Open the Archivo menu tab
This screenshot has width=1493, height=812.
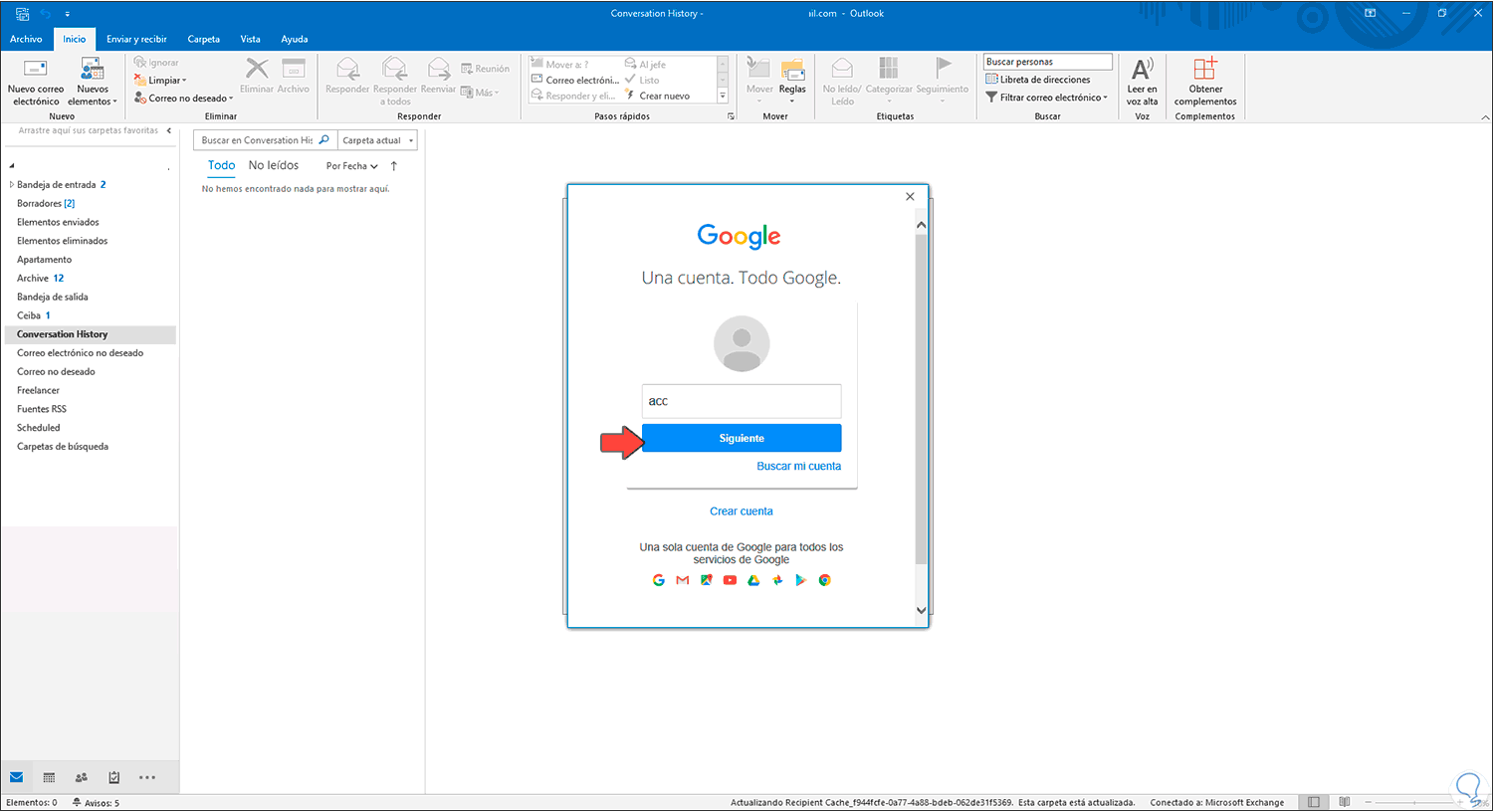tap(26, 39)
